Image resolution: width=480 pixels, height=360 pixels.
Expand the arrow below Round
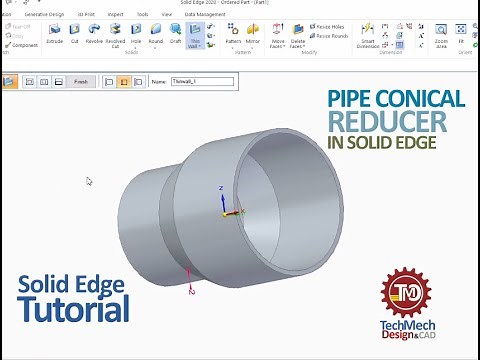[155, 48]
